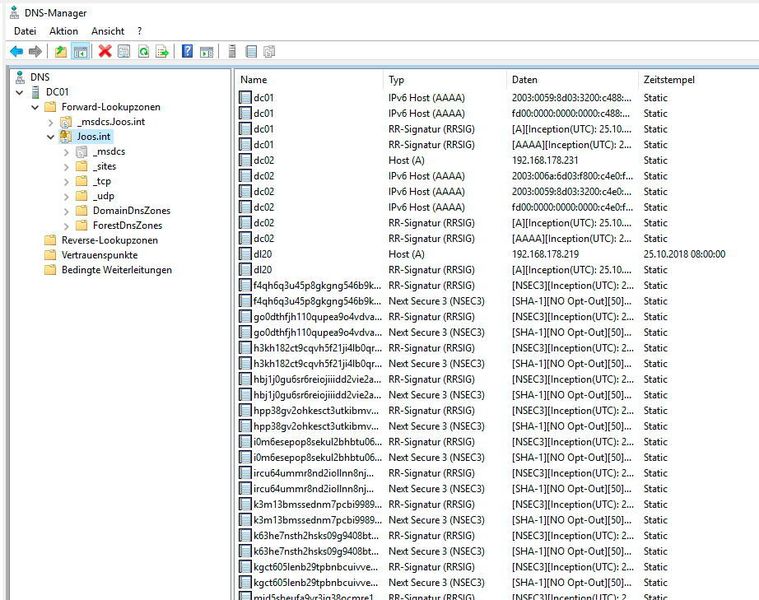Click the 192.168.178.219 data cell
759x600 pixels.
click(x=545, y=254)
